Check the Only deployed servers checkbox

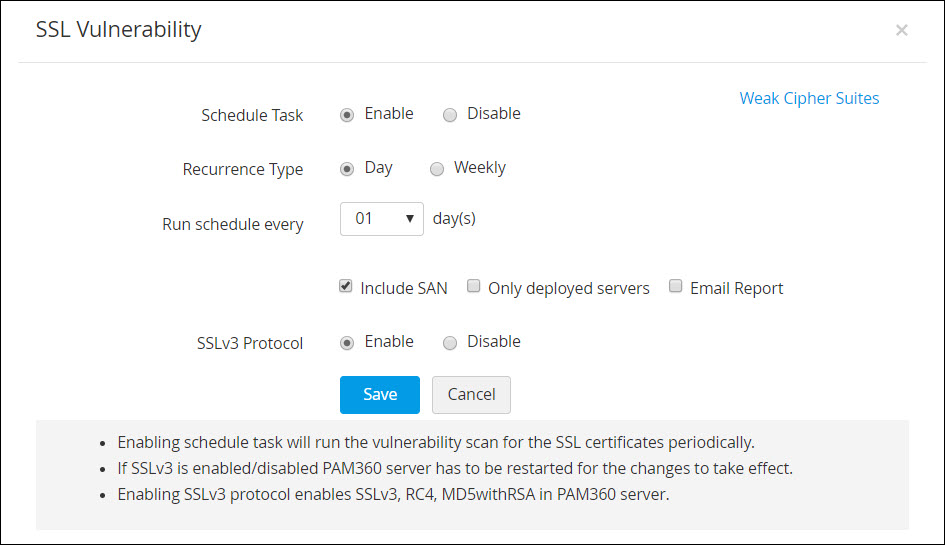click(474, 287)
